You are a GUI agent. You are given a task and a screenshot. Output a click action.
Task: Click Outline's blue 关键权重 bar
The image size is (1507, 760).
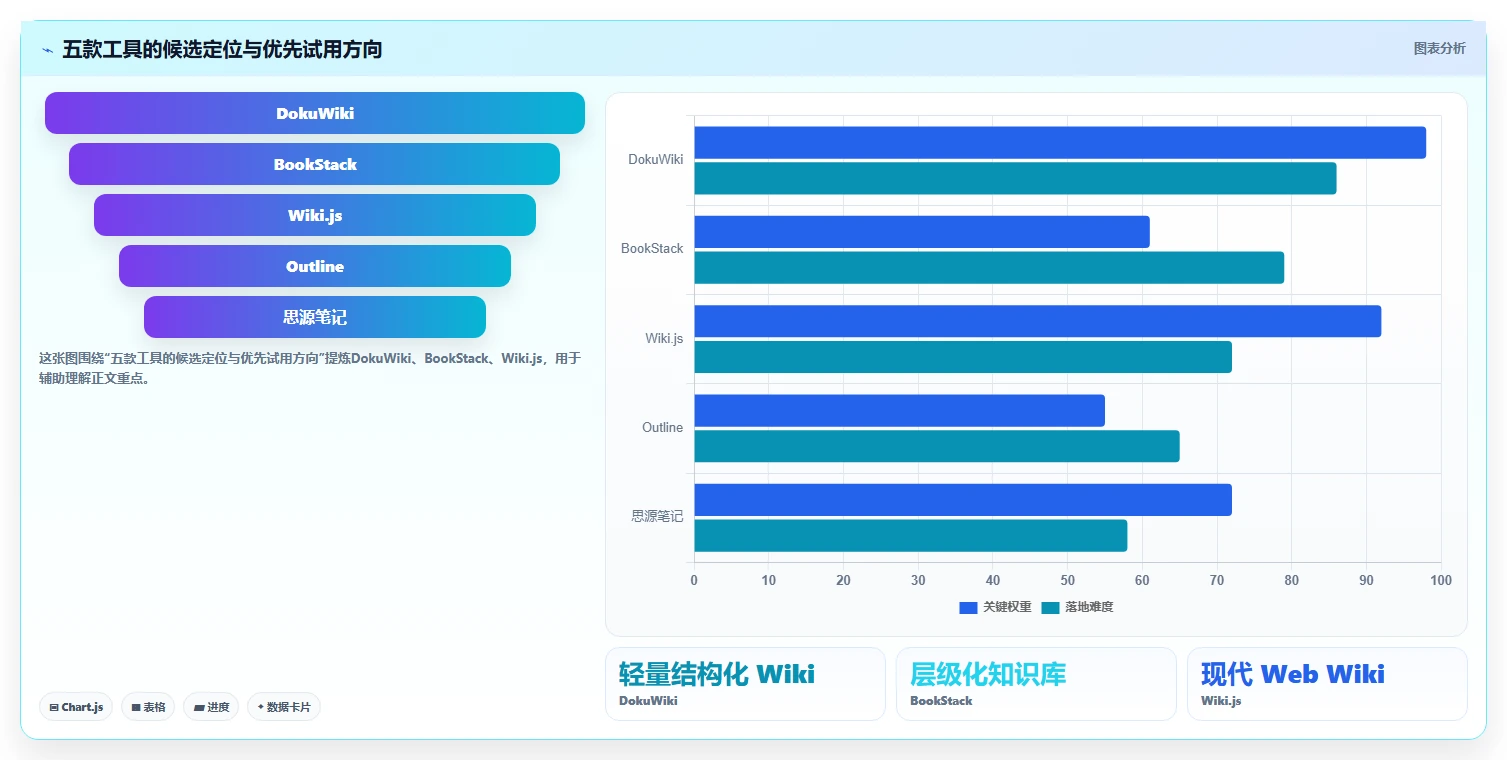(899, 411)
